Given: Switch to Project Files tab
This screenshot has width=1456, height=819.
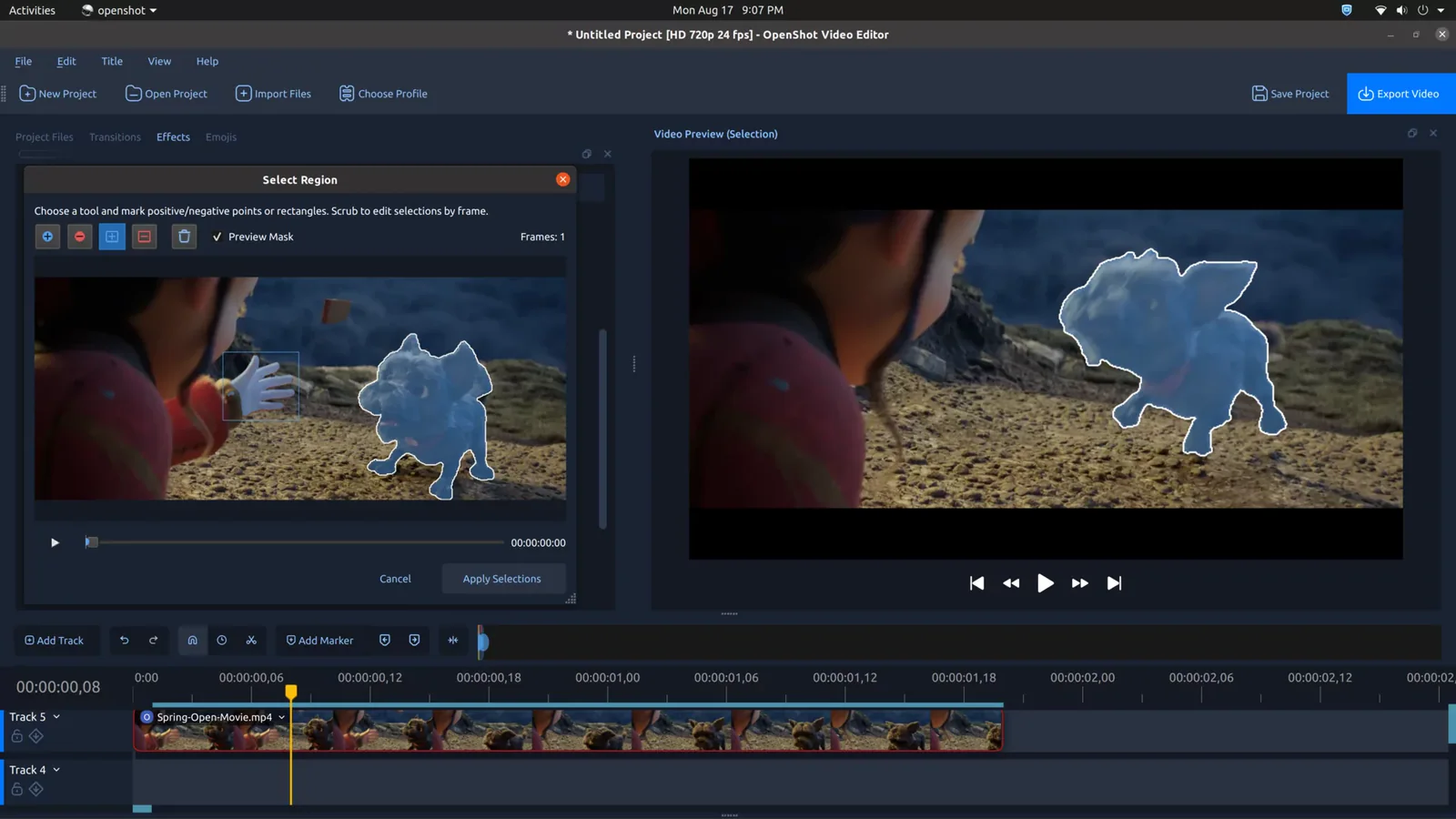Looking at the screenshot, I should (45, 137).
